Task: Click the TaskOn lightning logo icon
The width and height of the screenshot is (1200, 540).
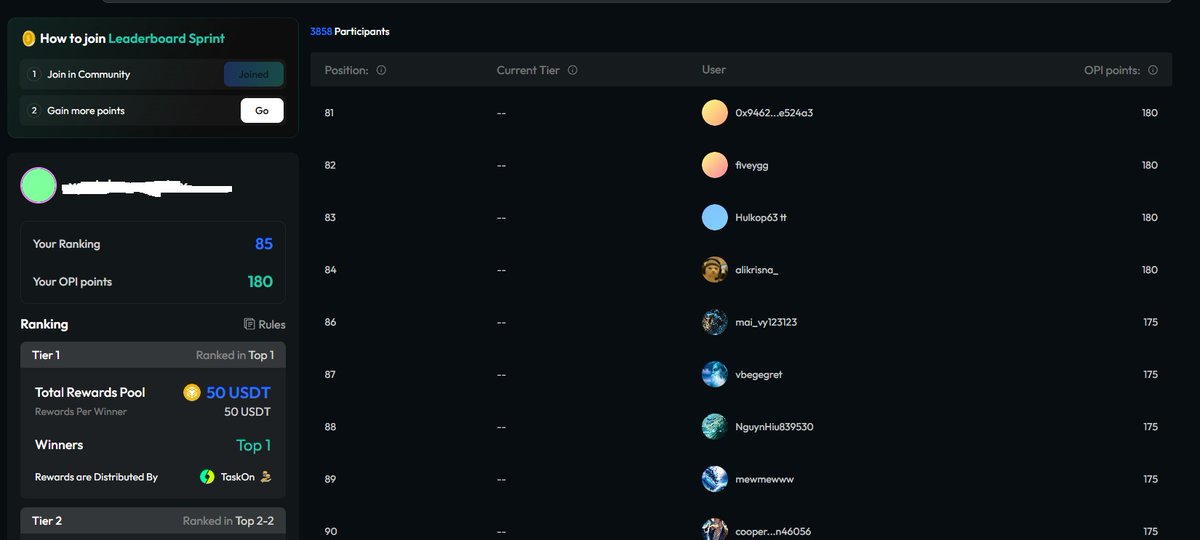Action: [x=207, y=477]
